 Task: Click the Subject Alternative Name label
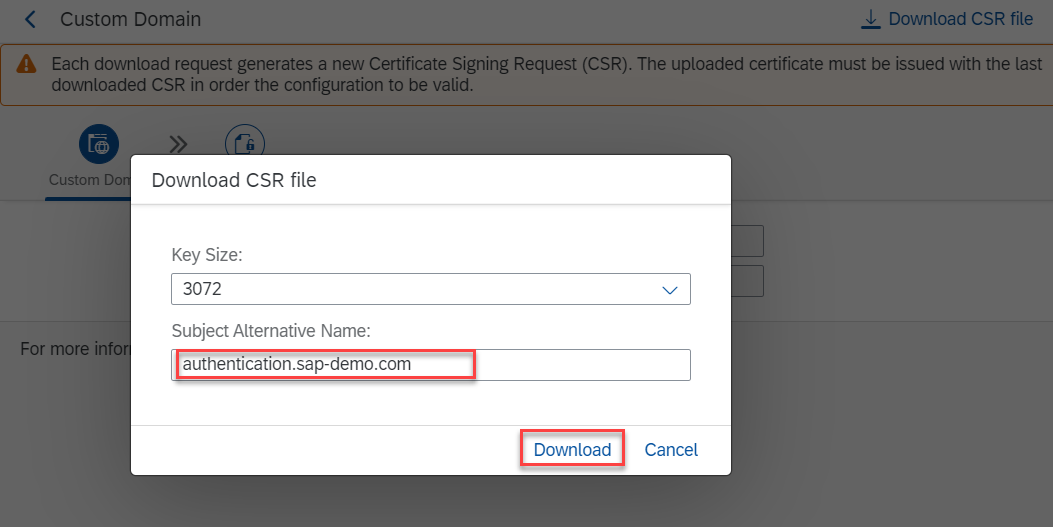(271, 331)
